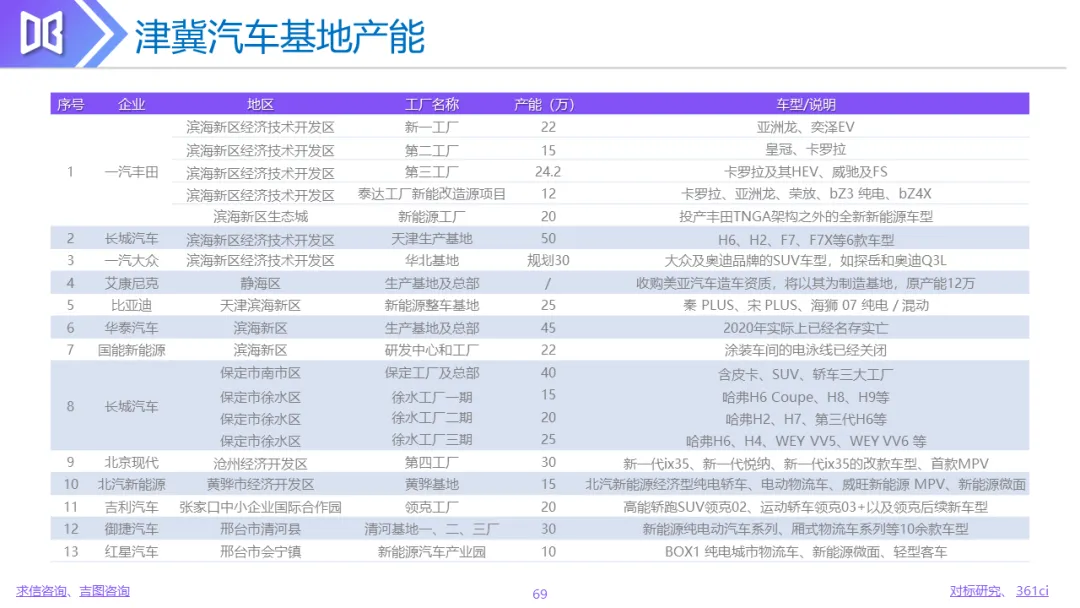Screen dimensions: 1080x608
Task: Open the 361ci link
Action: tap(1032, 591)
